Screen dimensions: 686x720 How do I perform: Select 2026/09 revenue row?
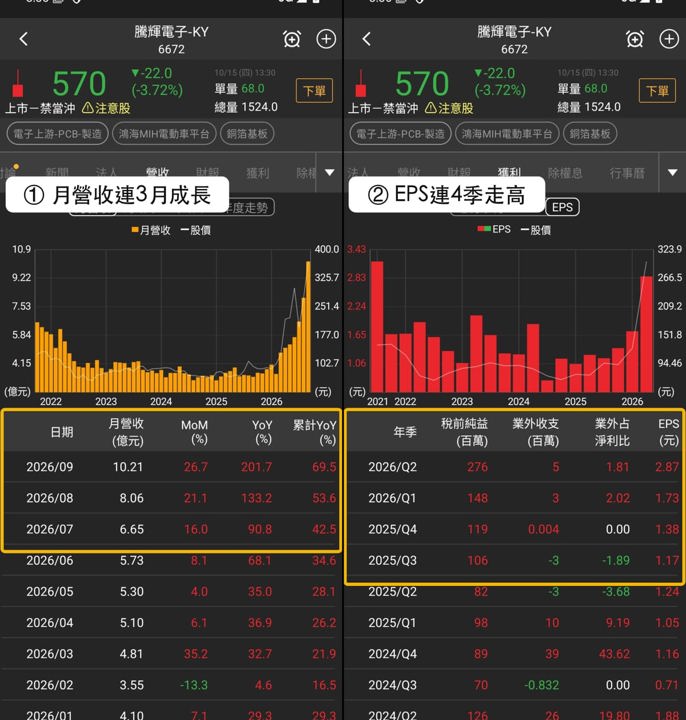click(171, 467)
